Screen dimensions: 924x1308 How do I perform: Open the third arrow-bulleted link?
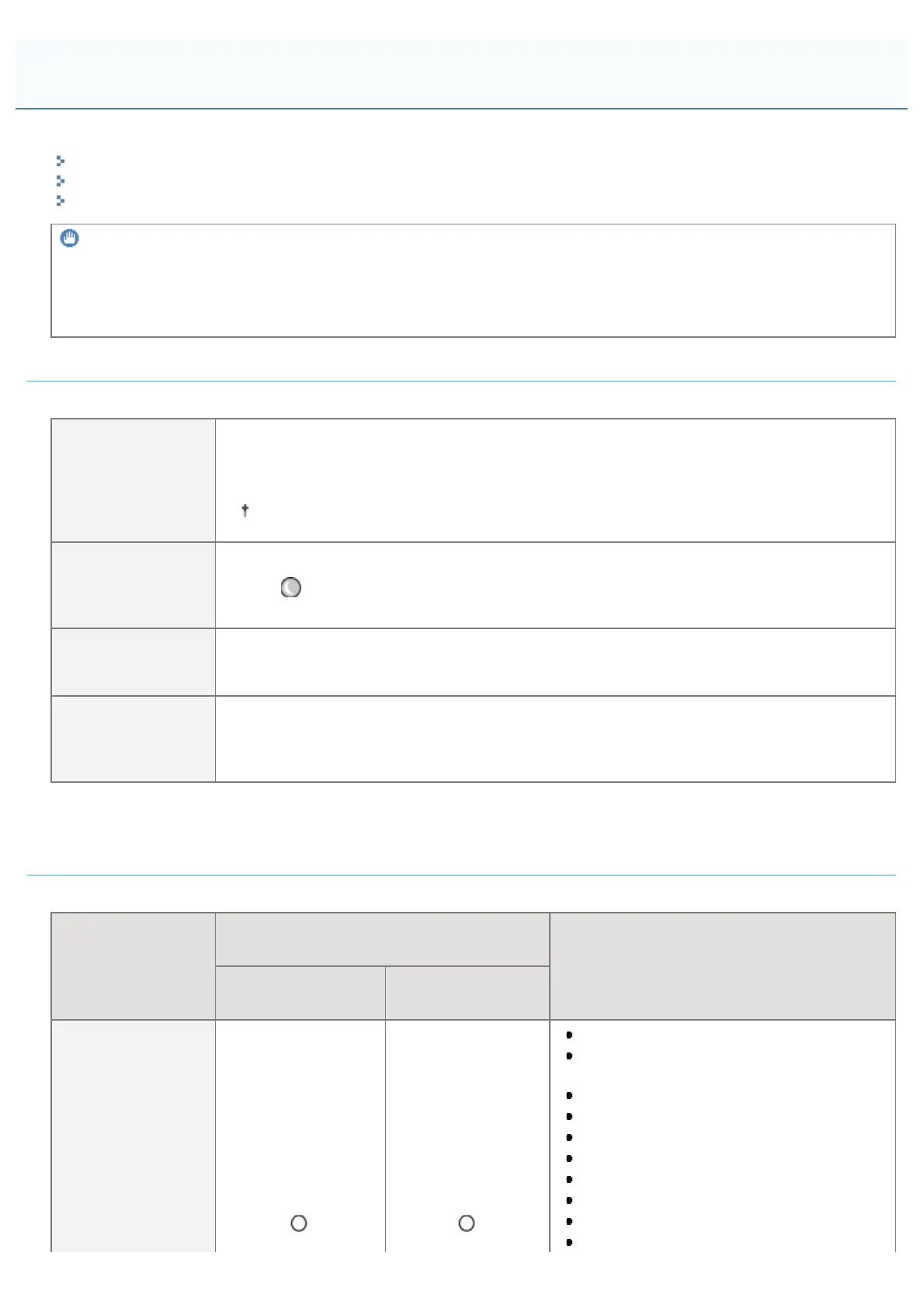pos(61,200)
